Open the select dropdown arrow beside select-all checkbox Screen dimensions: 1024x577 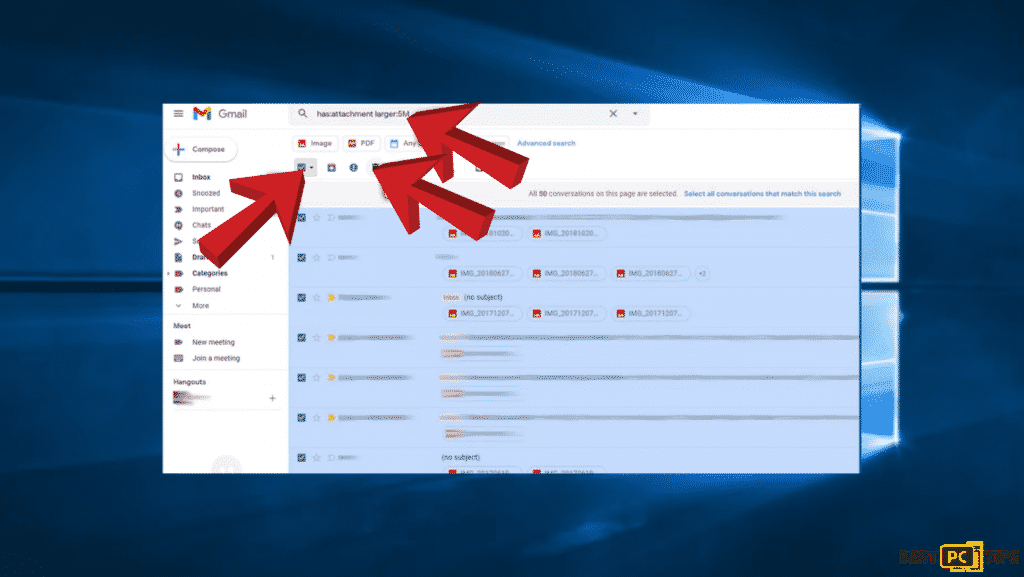(x=312, y=168)
